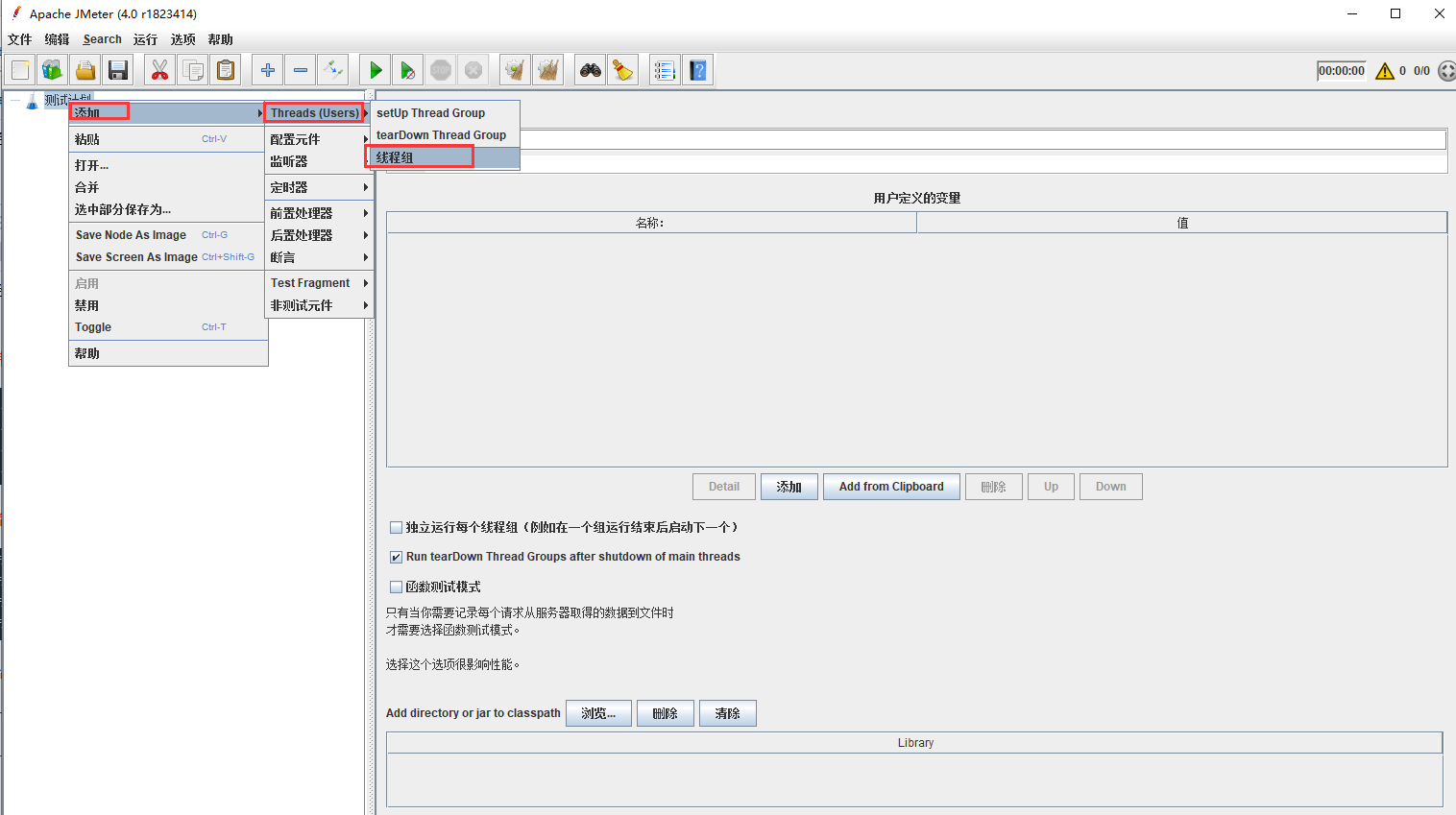Image resolution: width=1456 pixels, height=815 pixels.
Task: Click the Open file folder icon
Action: pyautogui.click(x=85, y=70)
